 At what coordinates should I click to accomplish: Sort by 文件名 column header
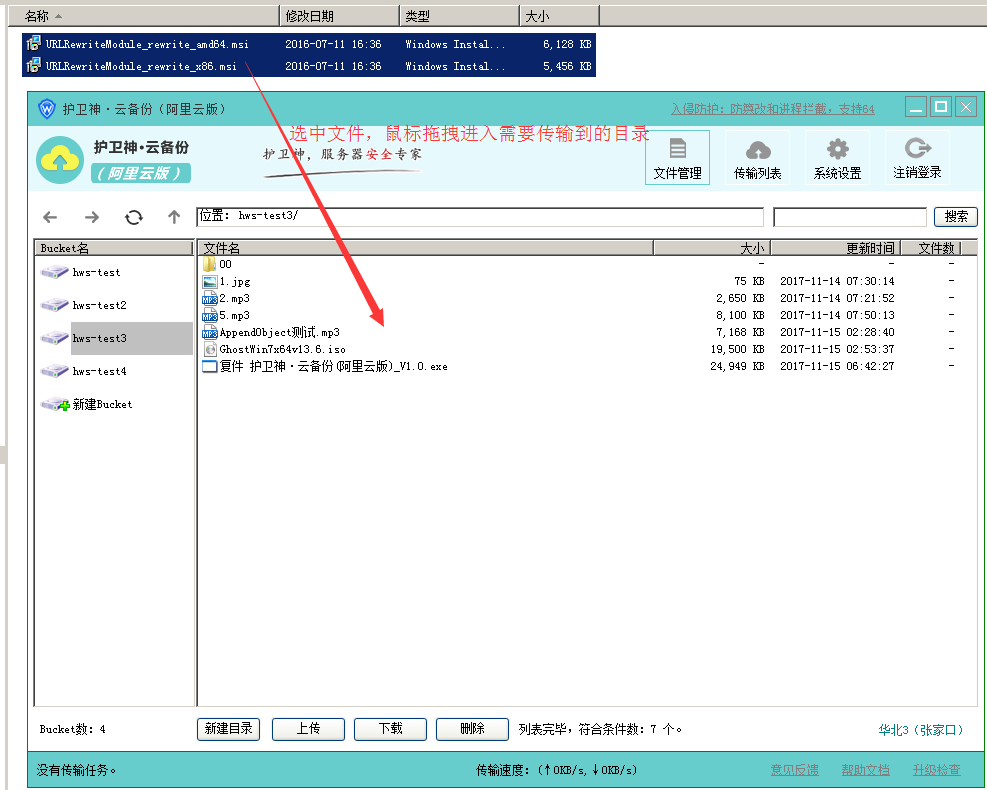[426, 248]
